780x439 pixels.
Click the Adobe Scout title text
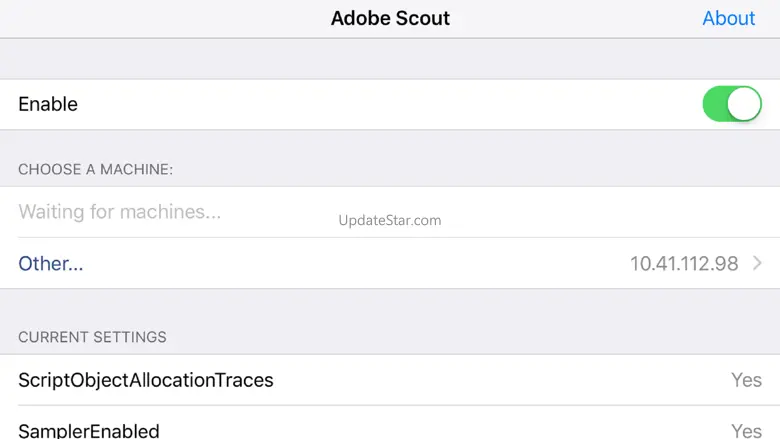coord(390,18)
